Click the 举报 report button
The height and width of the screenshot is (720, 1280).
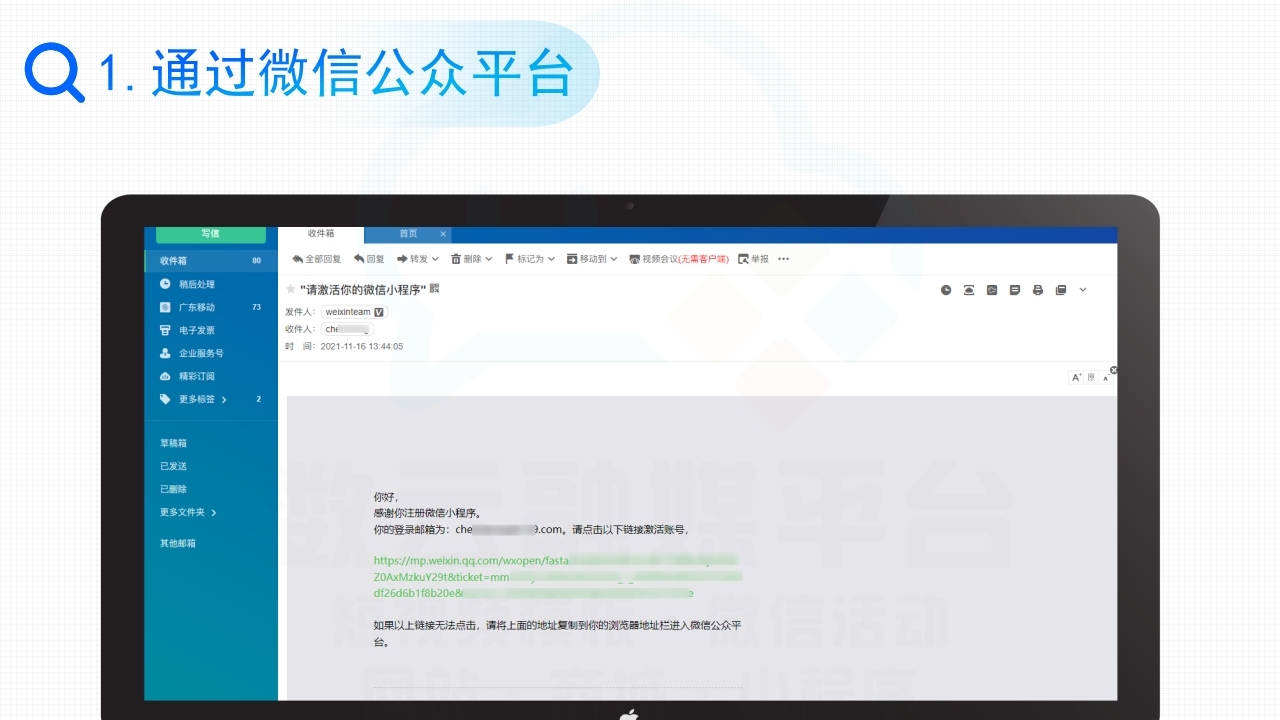coord(754,259)
